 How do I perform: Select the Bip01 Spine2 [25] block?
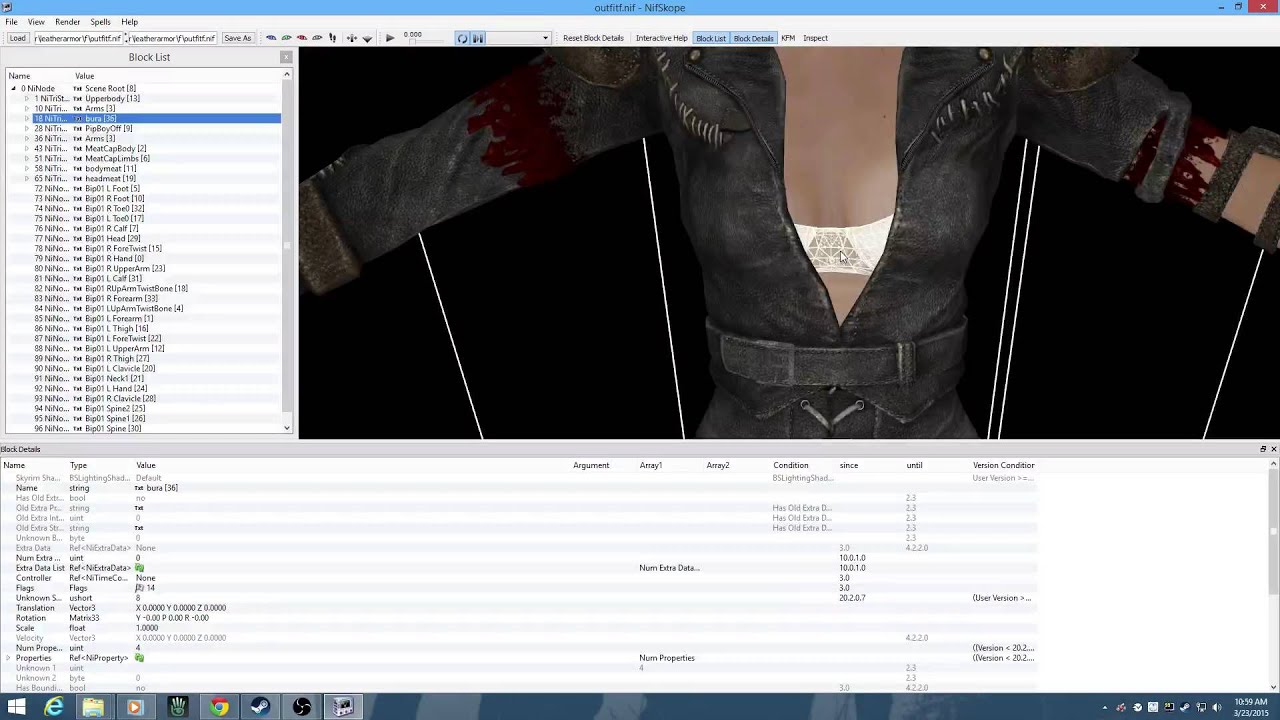click(x=115, y=408)
